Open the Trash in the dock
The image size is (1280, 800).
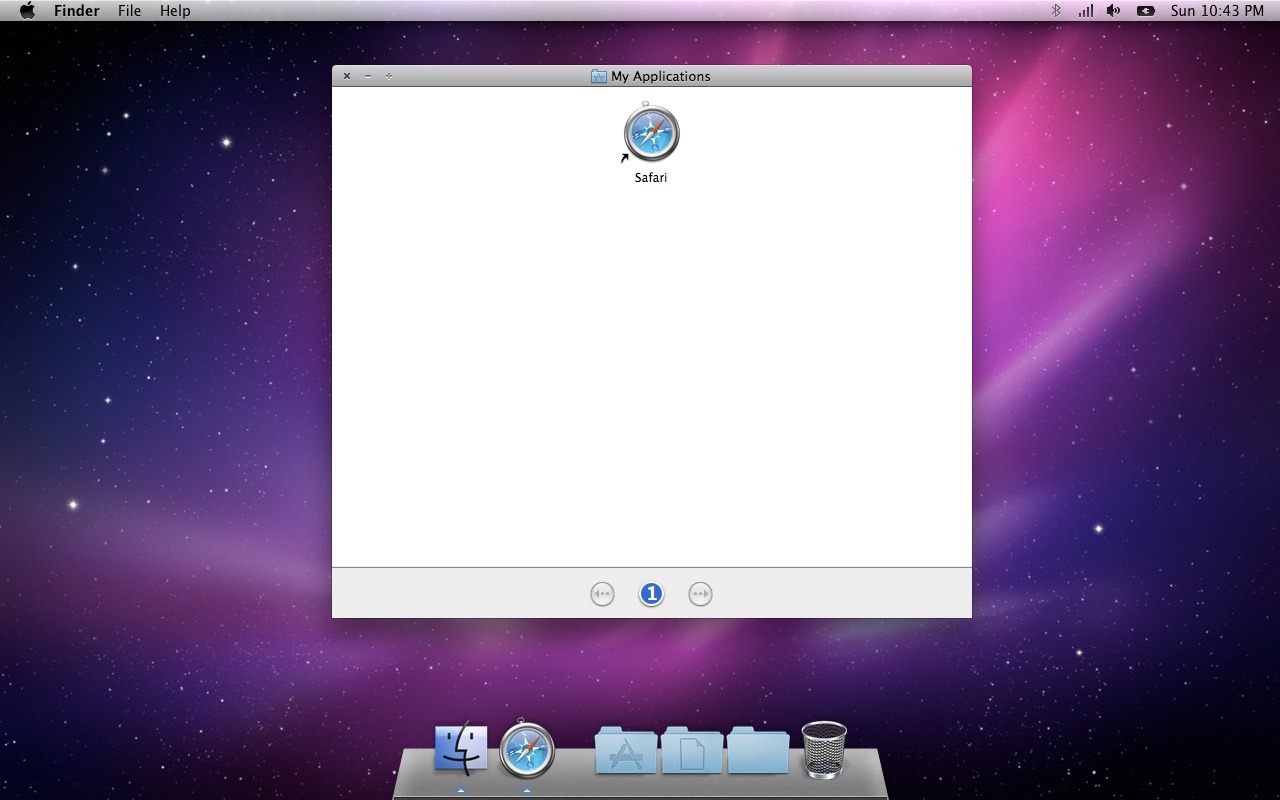(x=824, y=750)
